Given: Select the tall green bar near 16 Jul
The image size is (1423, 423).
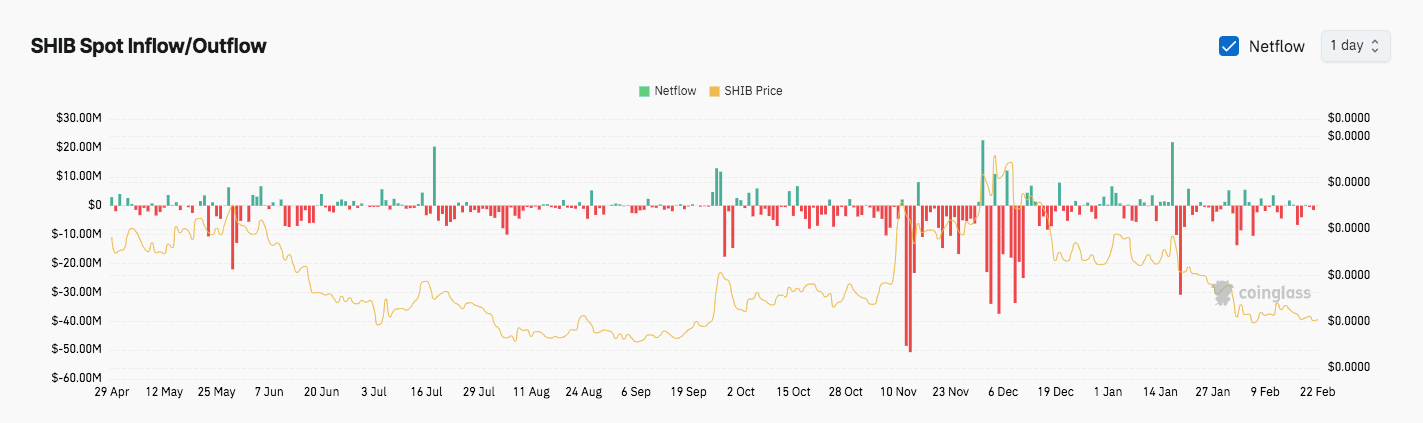Looking at the screenshot, I should tap(434, 176).
